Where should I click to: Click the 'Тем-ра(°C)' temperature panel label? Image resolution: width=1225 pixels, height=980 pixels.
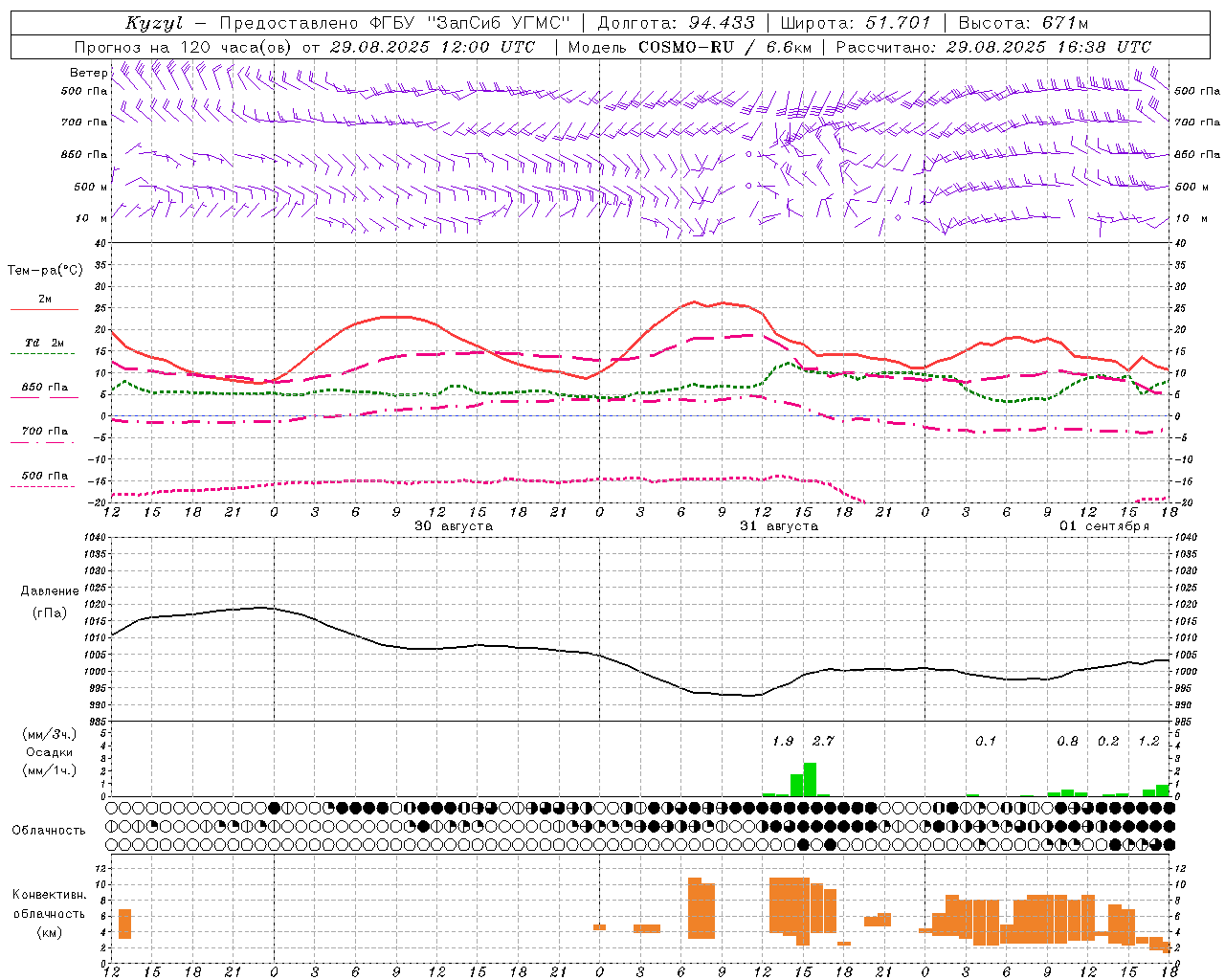pos(45,271)
